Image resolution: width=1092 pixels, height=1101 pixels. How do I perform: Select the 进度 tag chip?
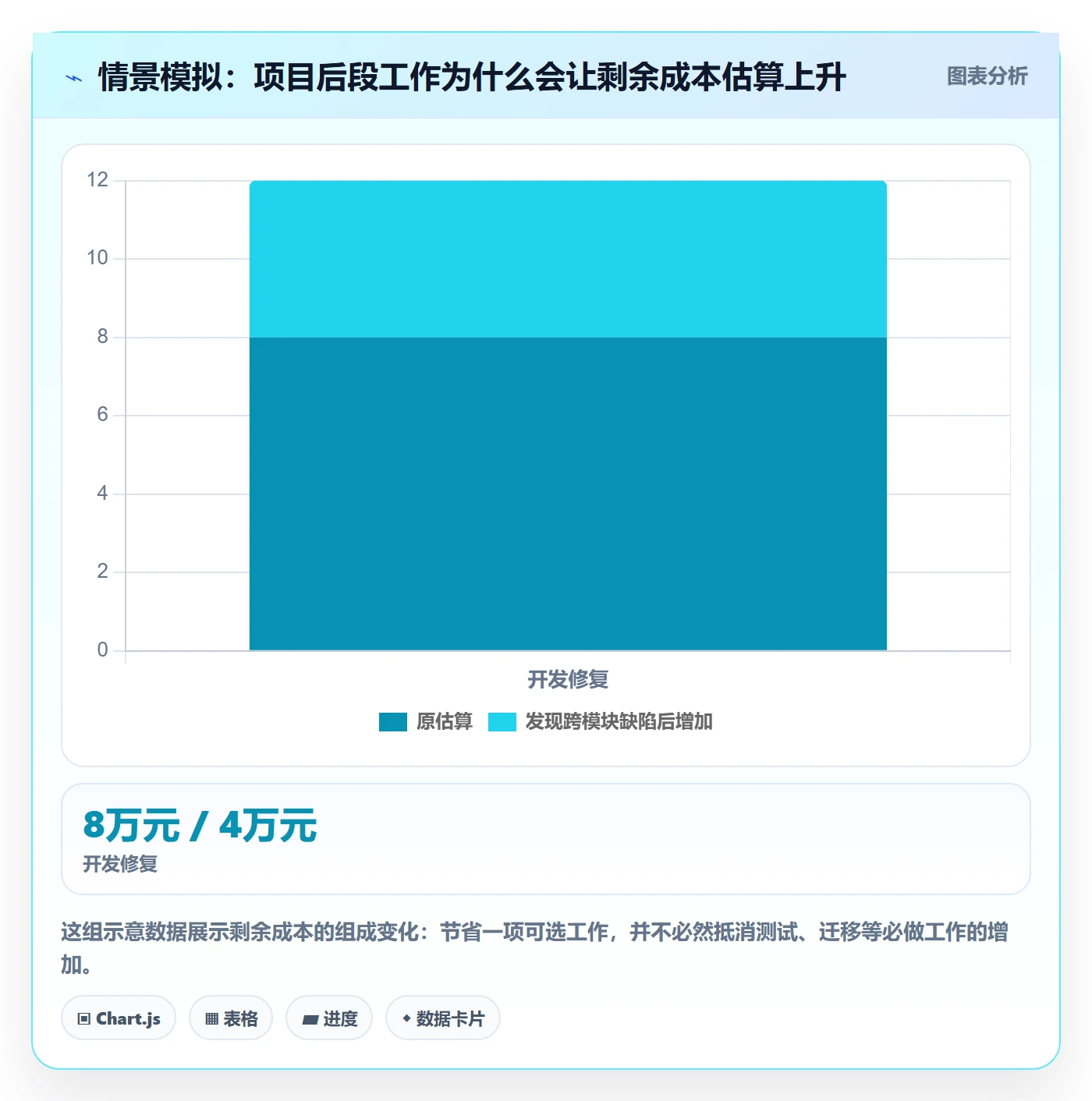pos(329,1018)
